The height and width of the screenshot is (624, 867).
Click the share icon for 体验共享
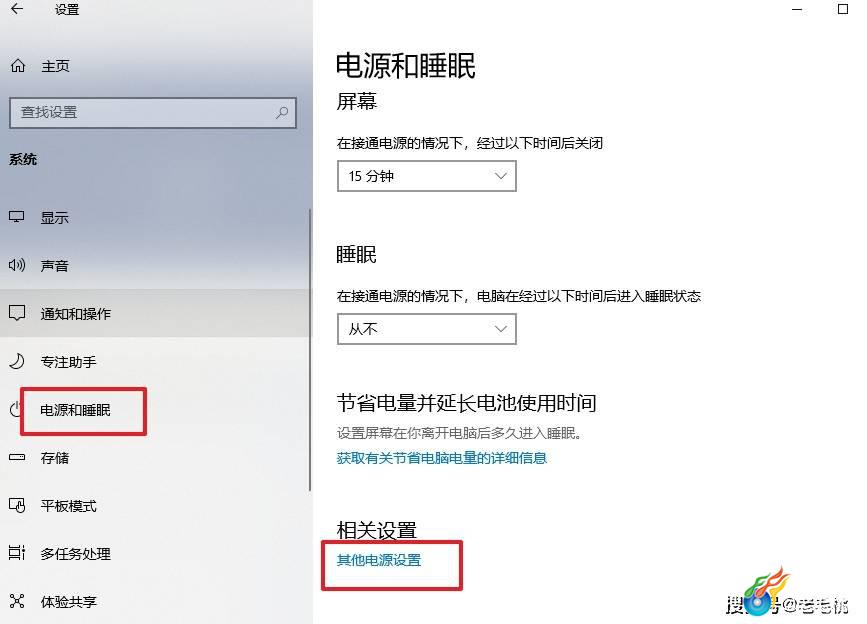17,601
